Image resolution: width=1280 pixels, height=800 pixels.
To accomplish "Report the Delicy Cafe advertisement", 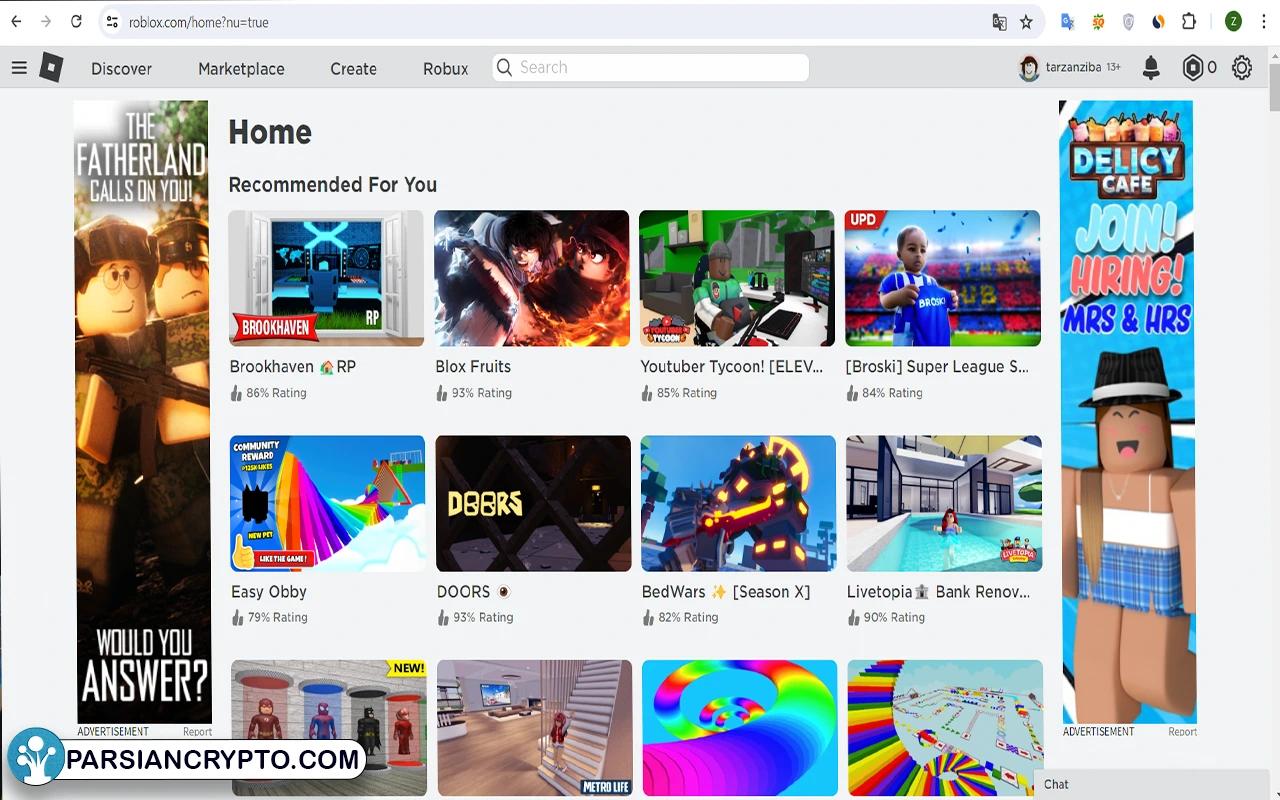I will pyautogui.click(x=1182, y=732).
